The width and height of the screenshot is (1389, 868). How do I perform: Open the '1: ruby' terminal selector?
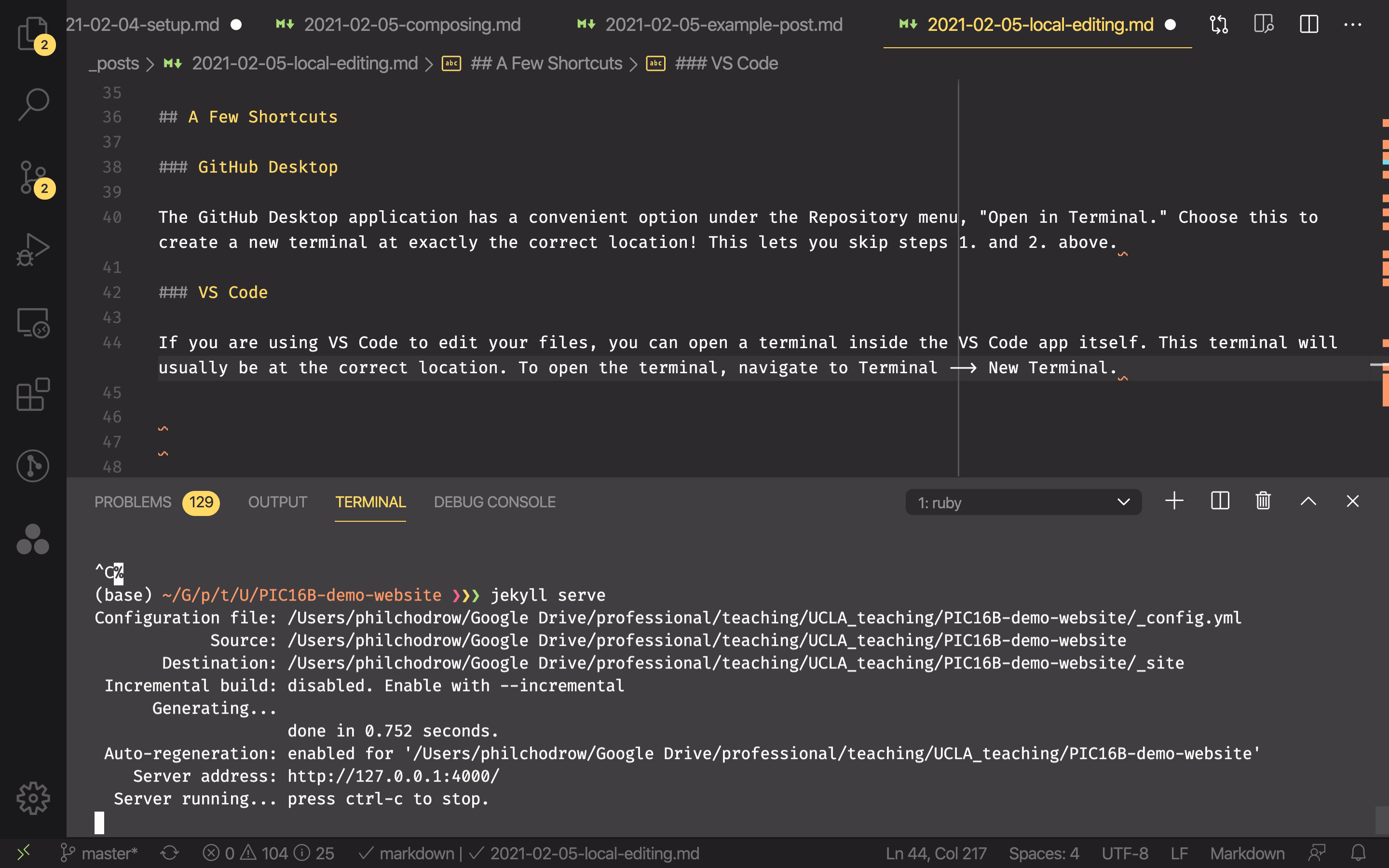pyautogui.click(x=1023, y=502)
